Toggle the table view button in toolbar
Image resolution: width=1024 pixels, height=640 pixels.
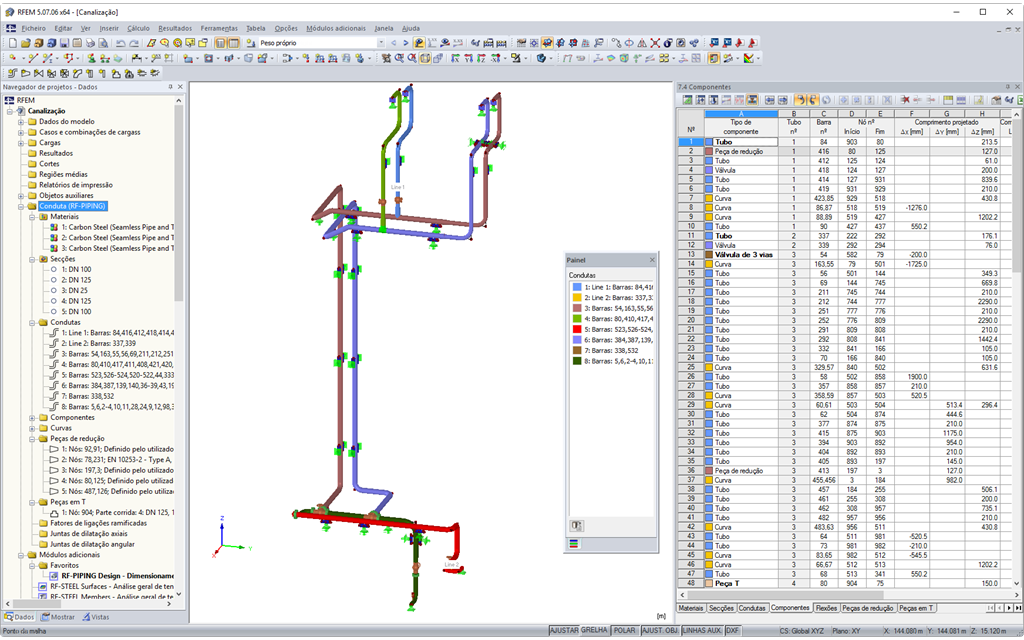click(233, 43)
